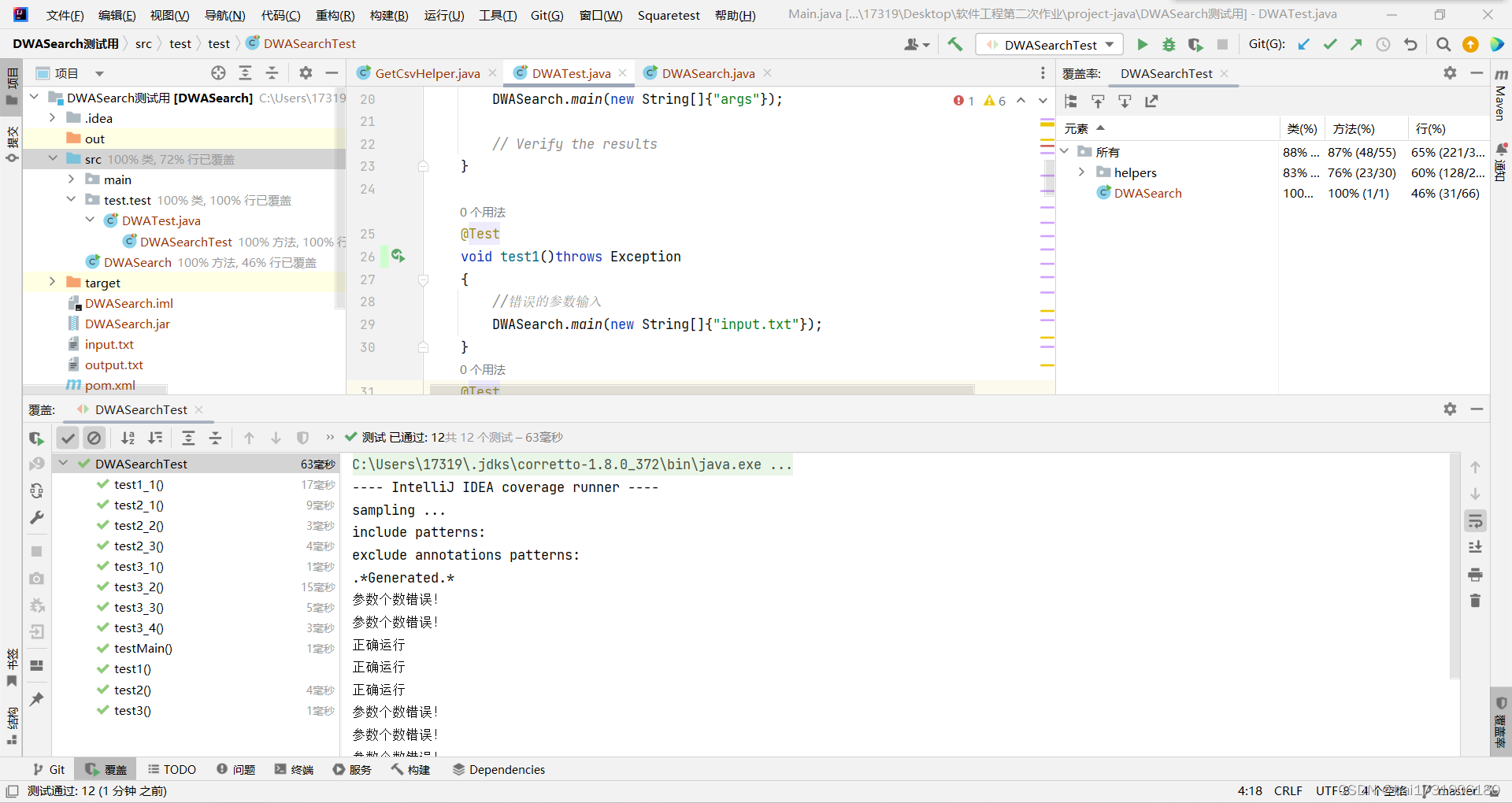Click editor horizontal scrollbar
Screen dimensions: 1512x803
pos(702,389)
